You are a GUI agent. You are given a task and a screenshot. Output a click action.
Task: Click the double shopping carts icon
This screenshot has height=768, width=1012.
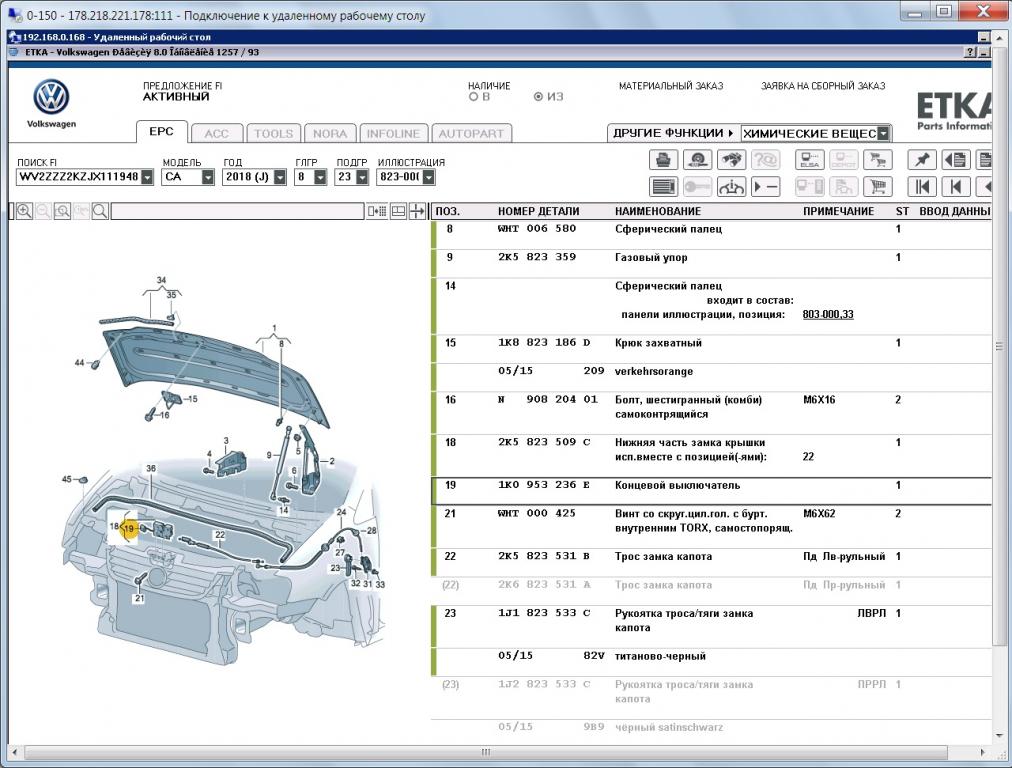878,159
